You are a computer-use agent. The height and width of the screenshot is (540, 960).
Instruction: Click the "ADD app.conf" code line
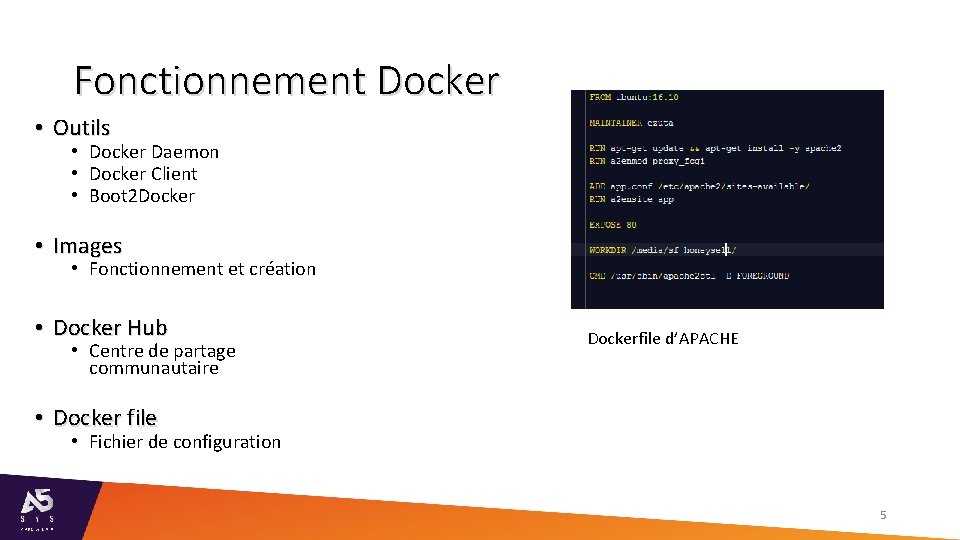(x=699, y=186)
